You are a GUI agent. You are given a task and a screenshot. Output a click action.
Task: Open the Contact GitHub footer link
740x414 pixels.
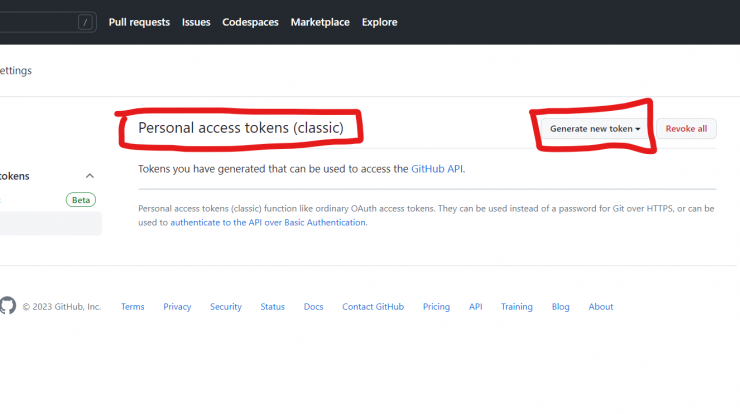point(373,307)
